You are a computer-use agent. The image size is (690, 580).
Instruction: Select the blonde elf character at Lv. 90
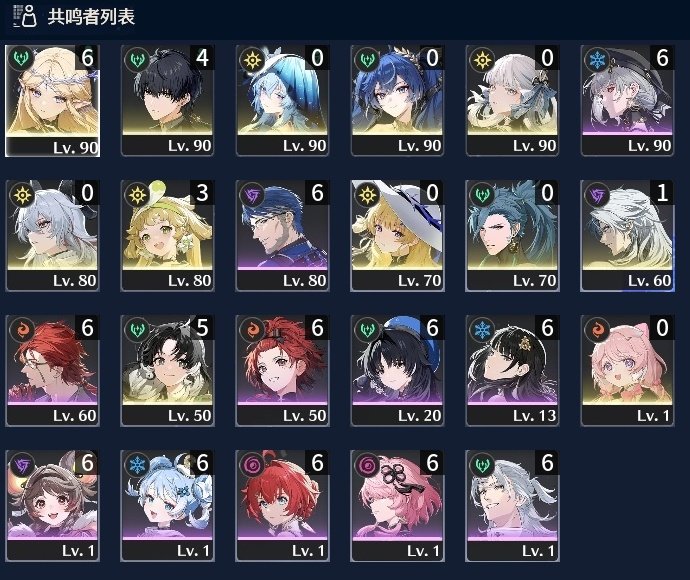(x=52, y=101)
